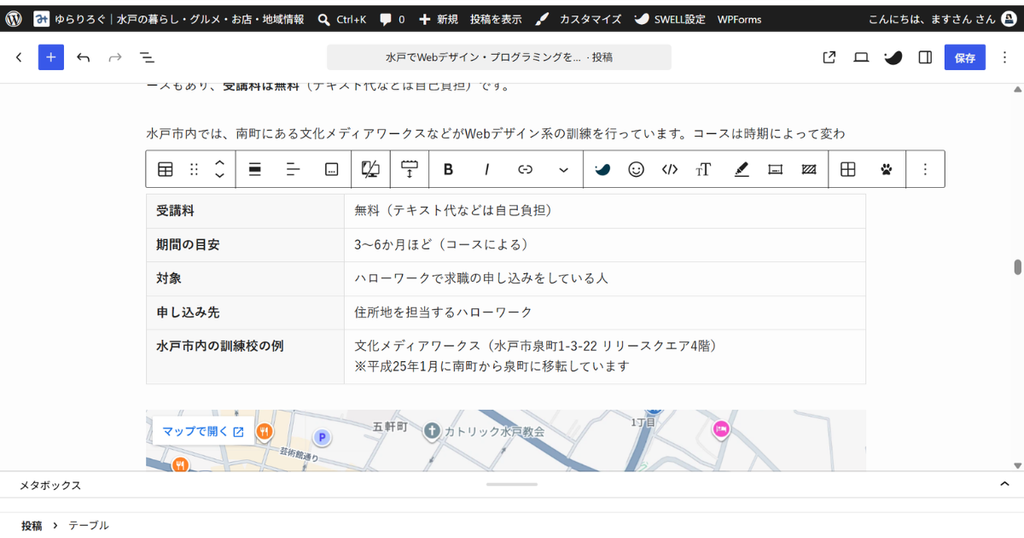Open the device display settings icon

point(370,169)
